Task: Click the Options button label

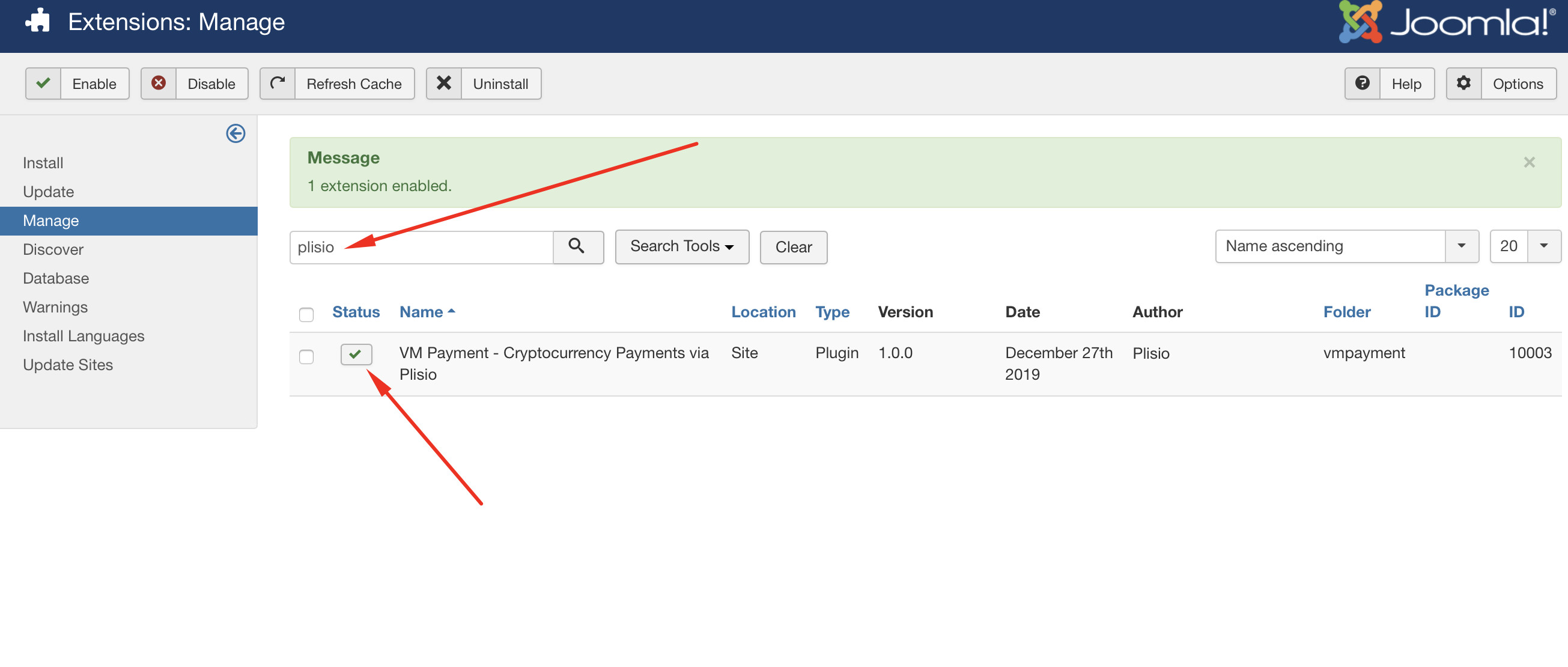Action: (x=1518, y=84)
